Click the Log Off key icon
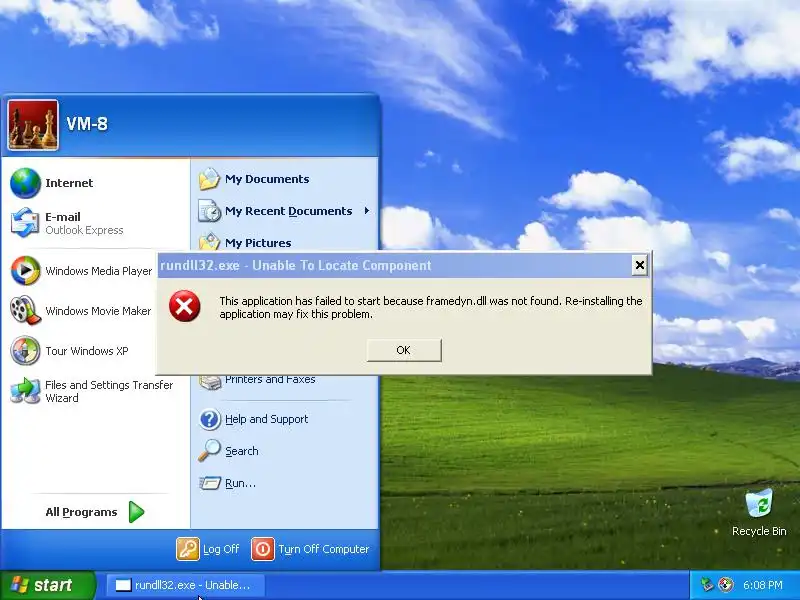This screenshot has width=800, height=600. [x=188, y=549]
